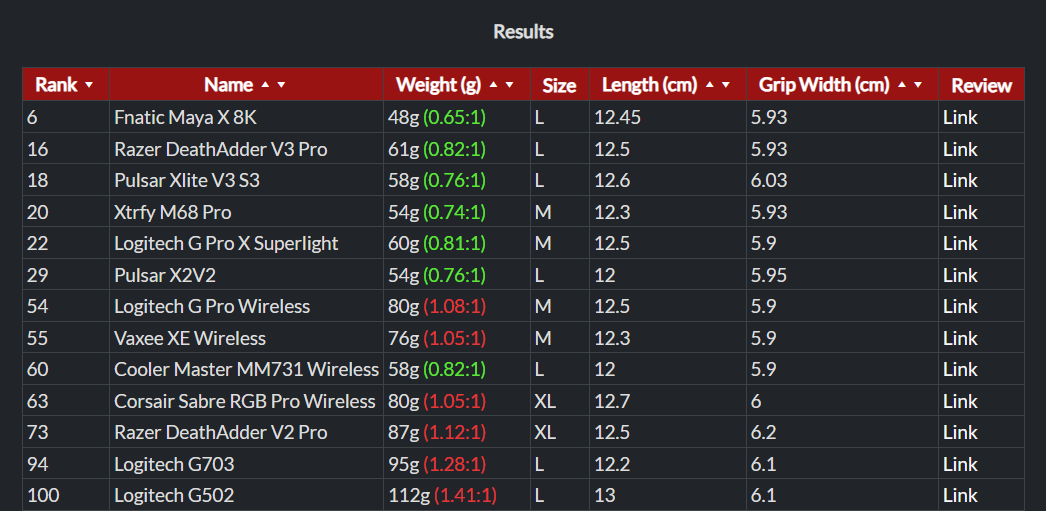Viewport: 1046px width, 511px height.
Task: Sort Length column descending arrow
Action: [725, 85]
